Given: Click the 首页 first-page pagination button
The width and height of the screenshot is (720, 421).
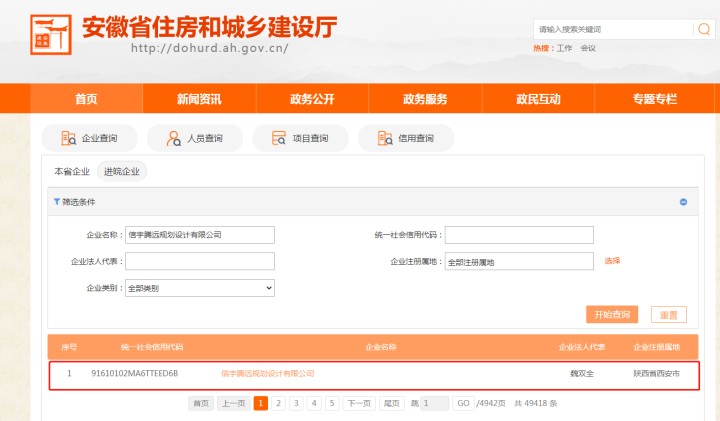Looking at the screenshot, I should [x=201, y=403].
